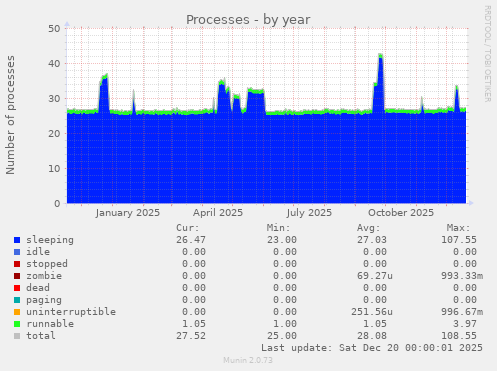Click the uninterruptible average value 251.56u
Screen dimensions: 497x371
coord(372,312)
